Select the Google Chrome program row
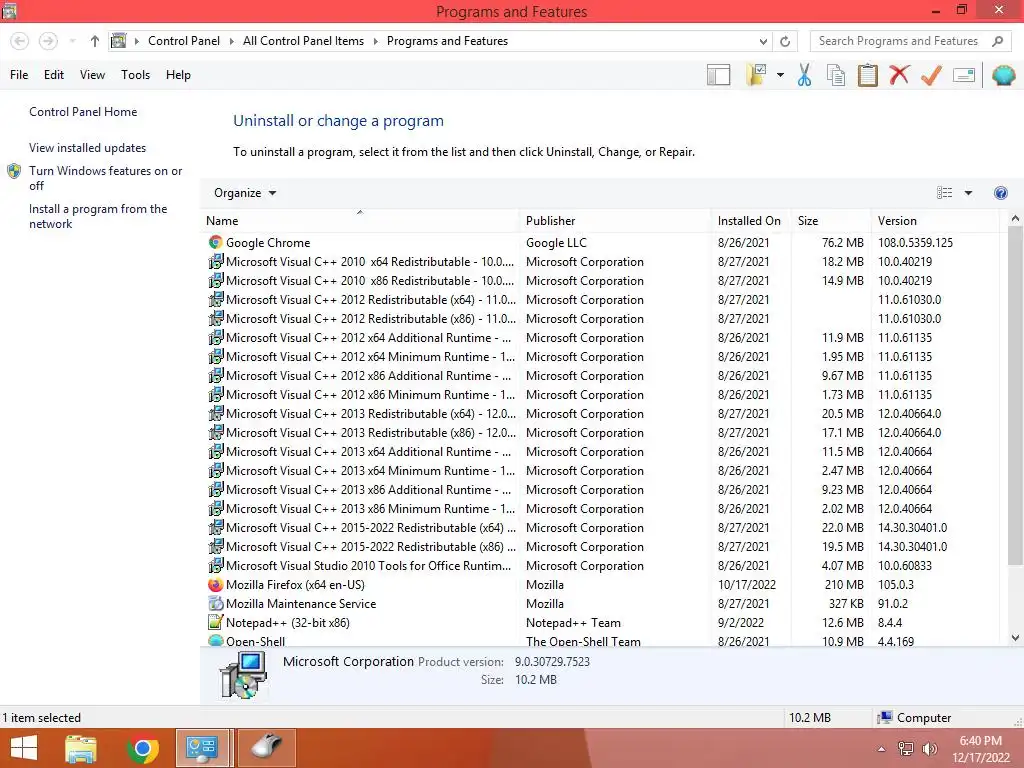1024x768 pixels. 601,242
